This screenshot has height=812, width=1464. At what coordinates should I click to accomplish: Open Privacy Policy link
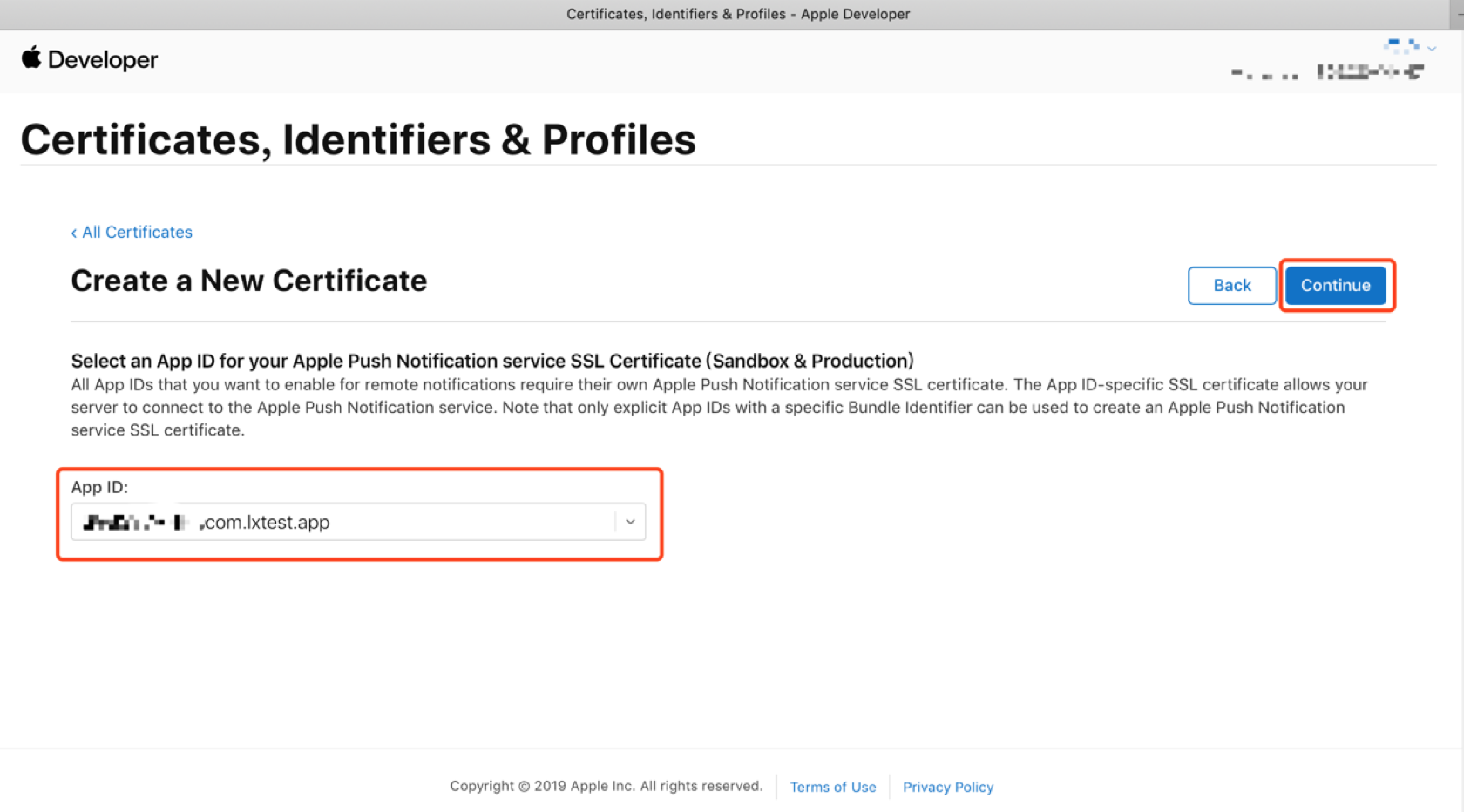tap(948, 787)
